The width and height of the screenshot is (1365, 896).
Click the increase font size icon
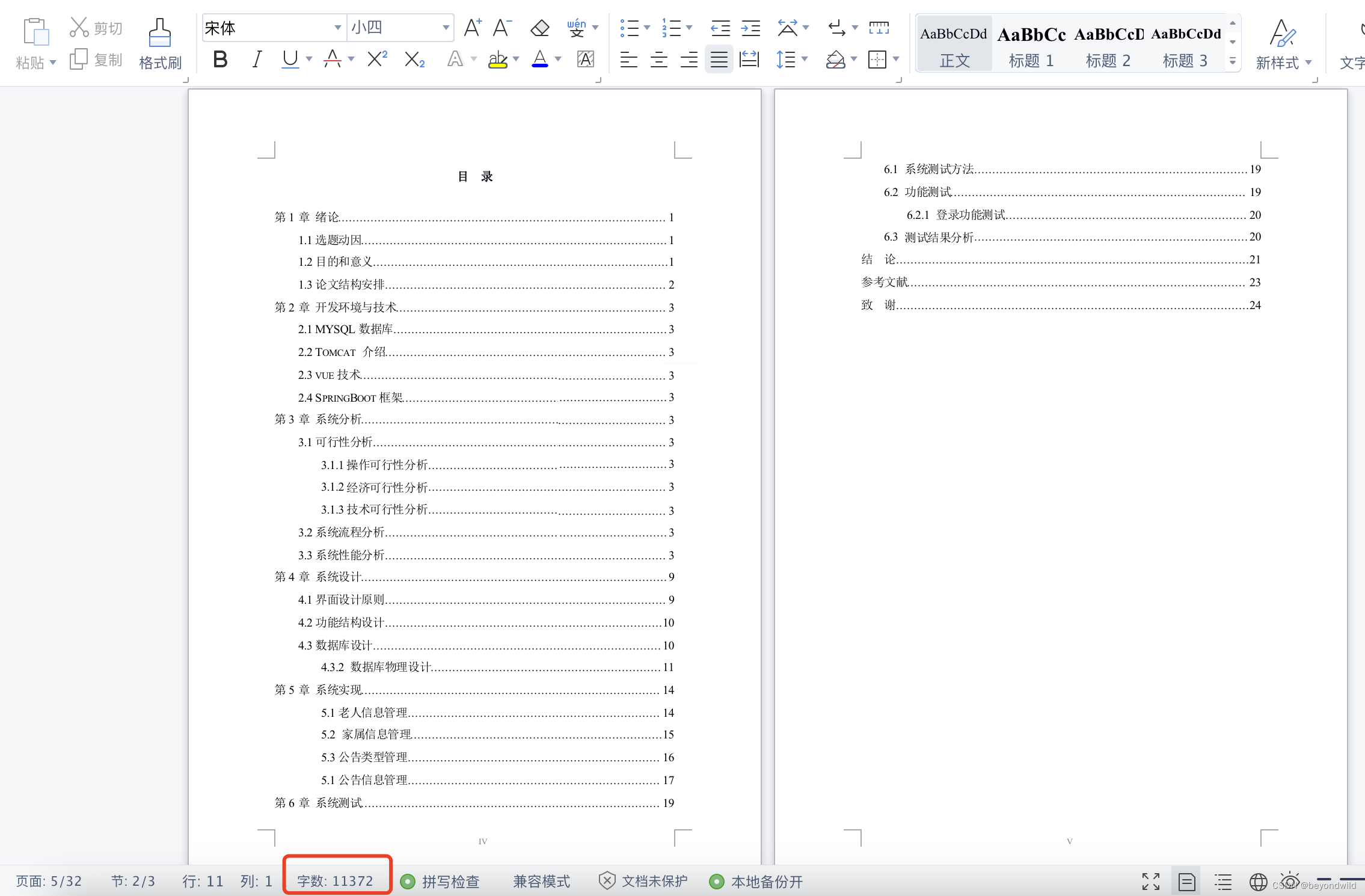pos(472,28)
